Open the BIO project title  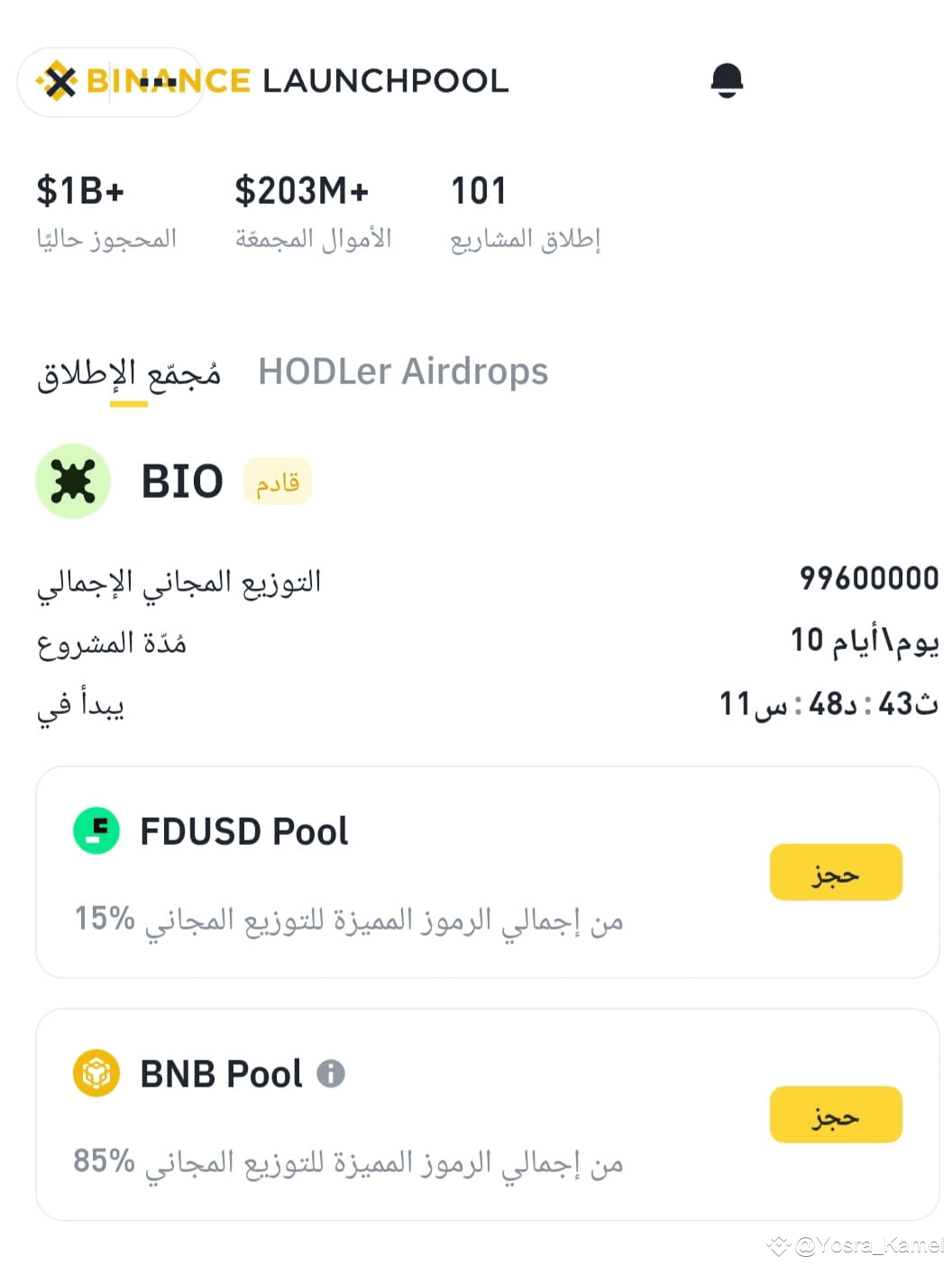pos(182,481)
